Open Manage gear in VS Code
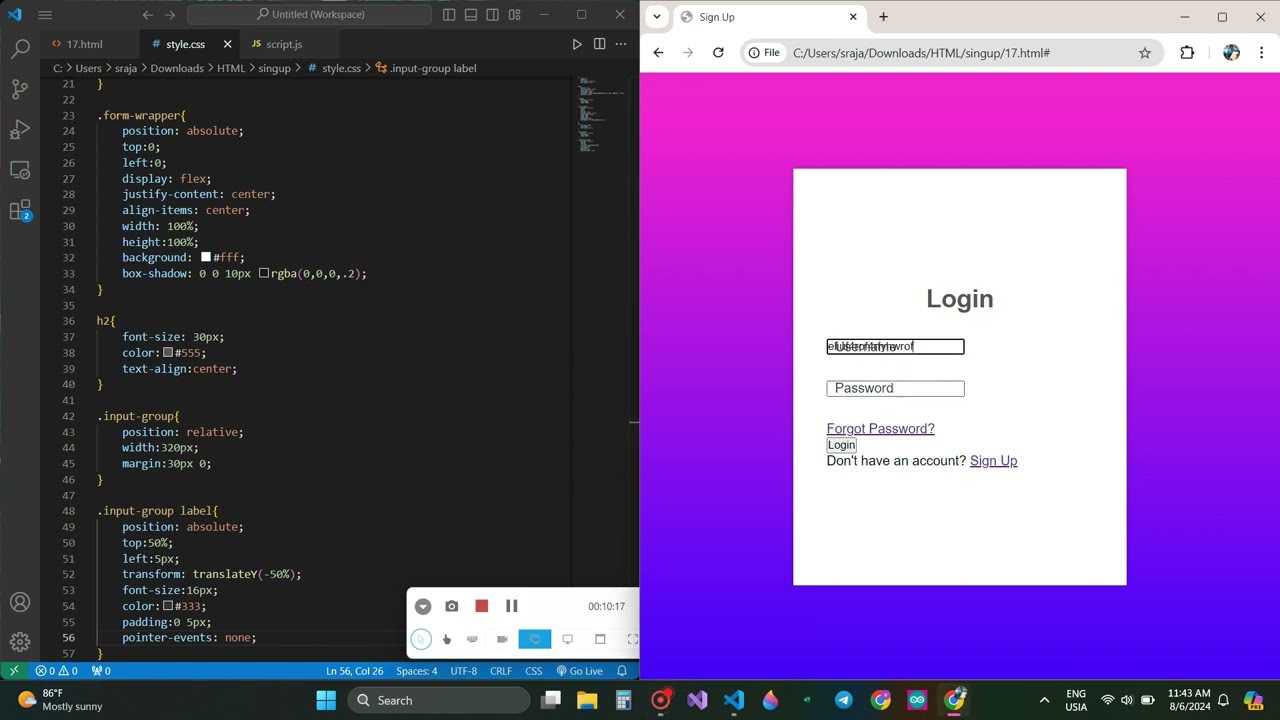The width and height of the screenshot is (1280, 720). [x=20, y=642]
